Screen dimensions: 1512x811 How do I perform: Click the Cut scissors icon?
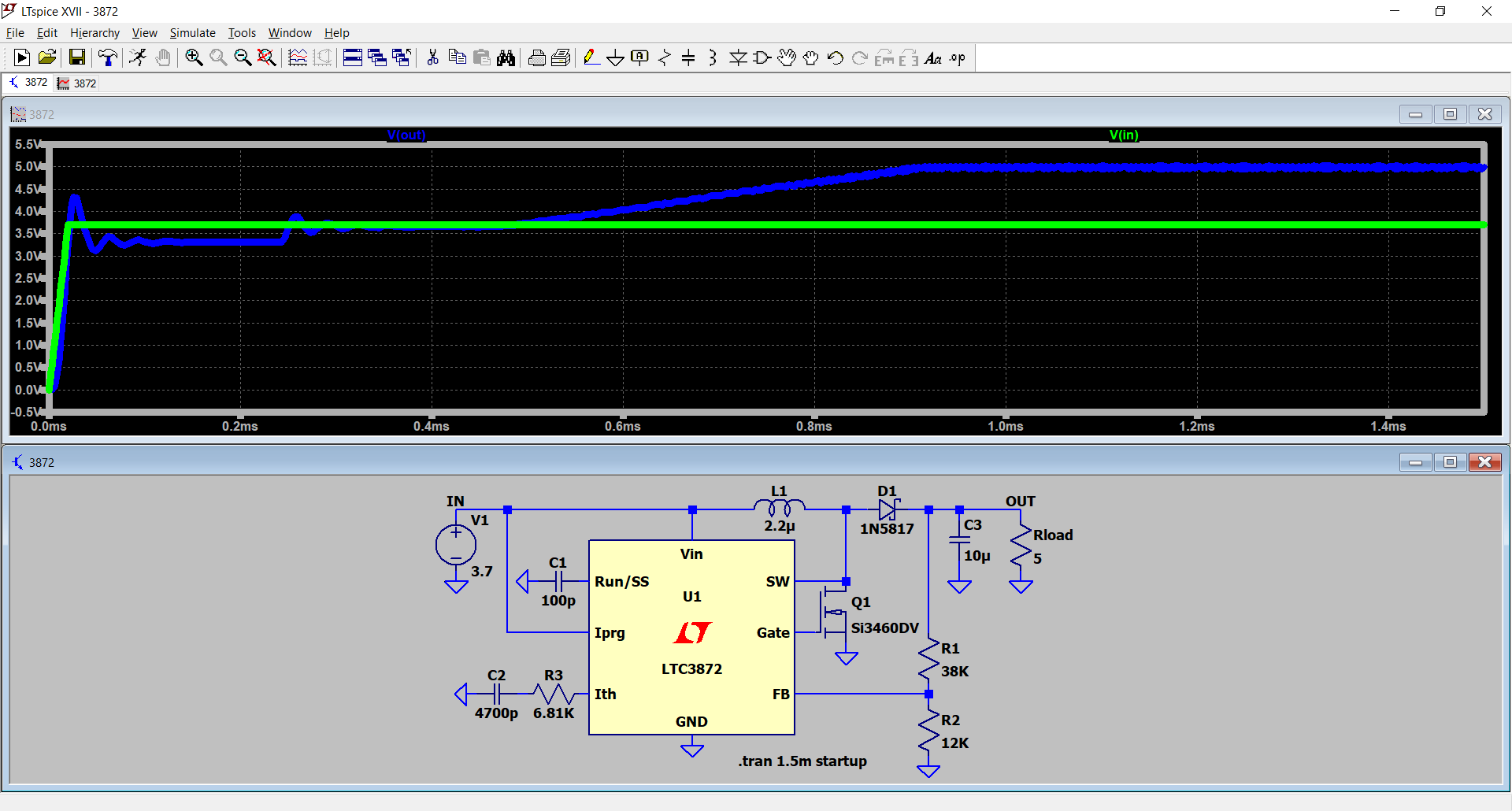coord(432,57)
